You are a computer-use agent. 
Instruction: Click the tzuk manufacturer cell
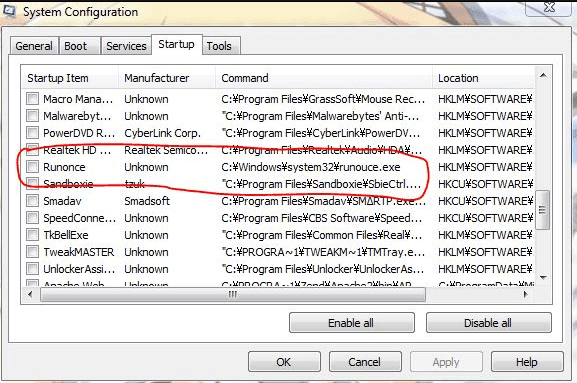134,184
